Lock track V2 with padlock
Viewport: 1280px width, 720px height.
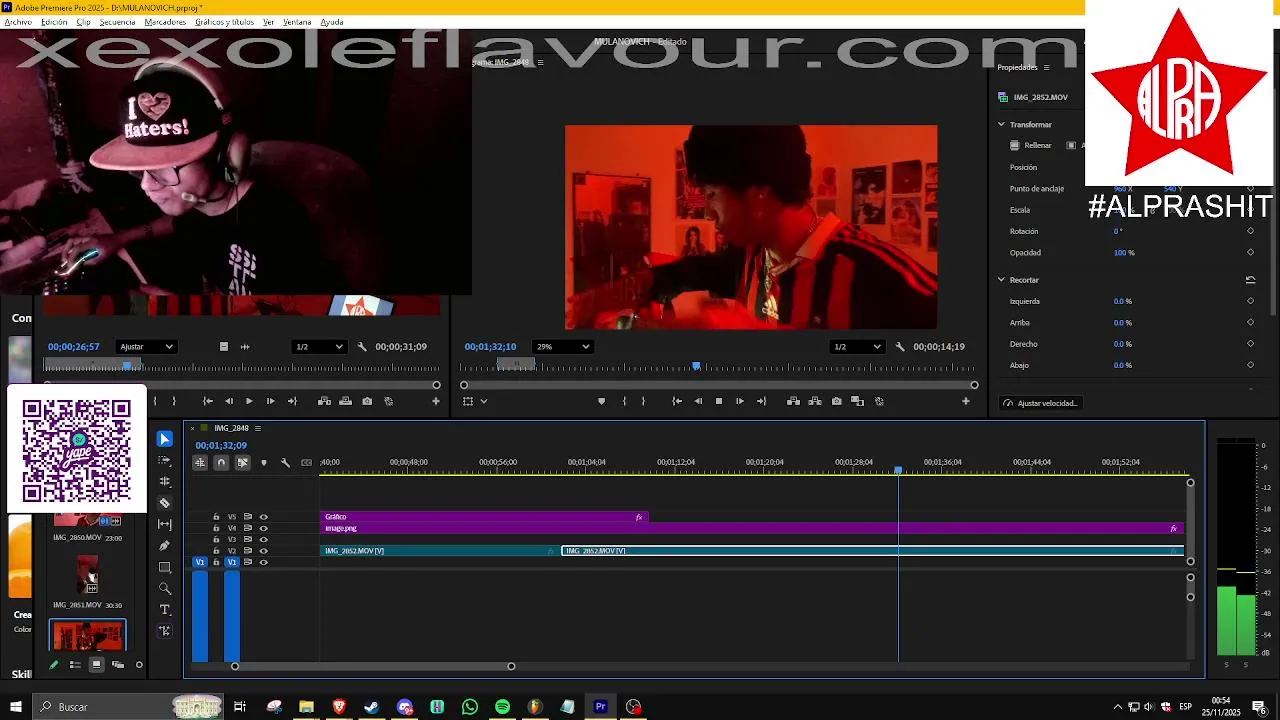pos(216,551)
